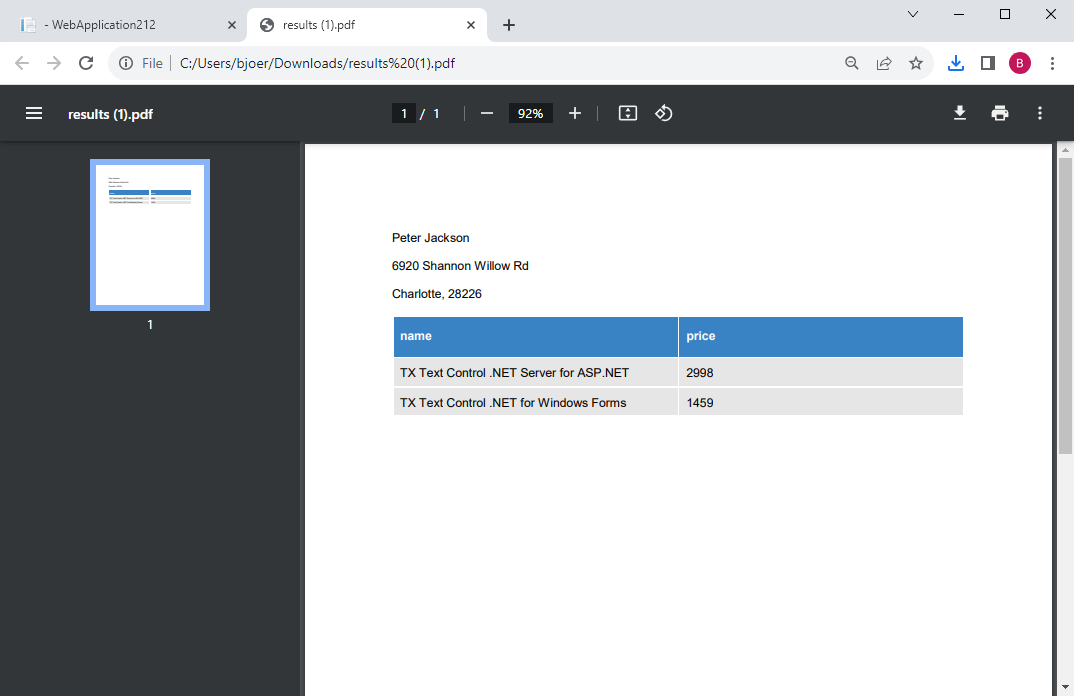Click the name Peter Jackson

point(431,238)
